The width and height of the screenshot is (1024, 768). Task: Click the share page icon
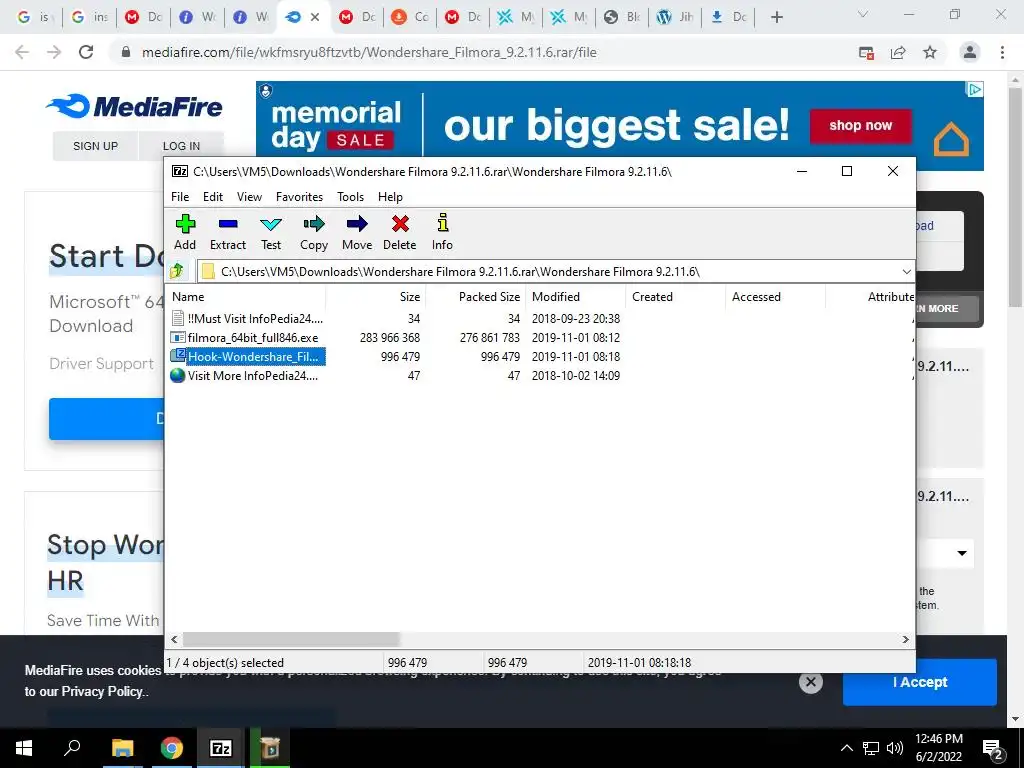coord(898,52)
